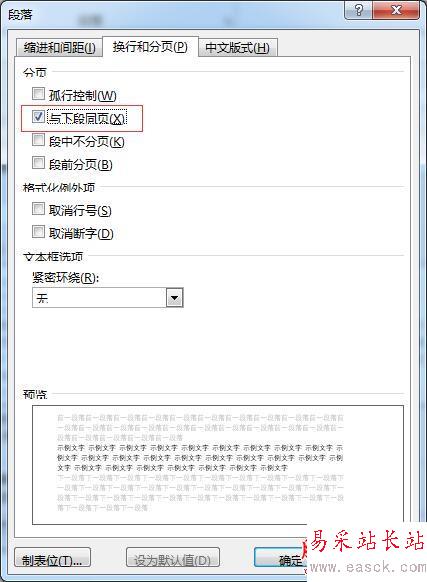Image resolution: width=427 pixels, height=582 pixels.
Task: Check the 段前分页(B) option
Action: point(38,163)
